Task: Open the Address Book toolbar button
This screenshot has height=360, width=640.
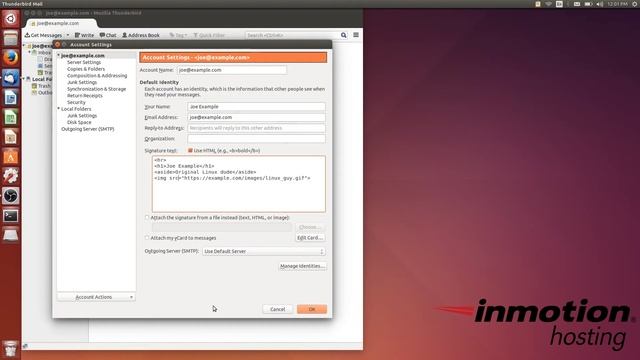Action: (141, 35)
